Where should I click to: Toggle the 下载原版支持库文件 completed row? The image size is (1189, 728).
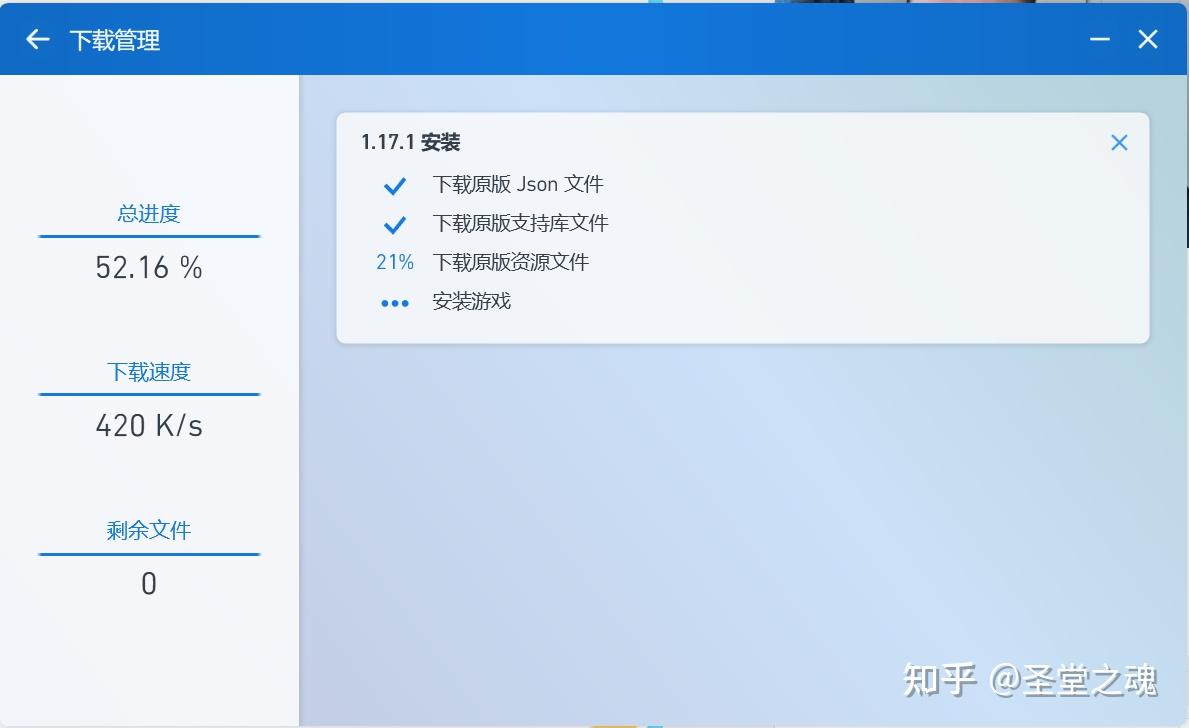[x=521, y=224]
